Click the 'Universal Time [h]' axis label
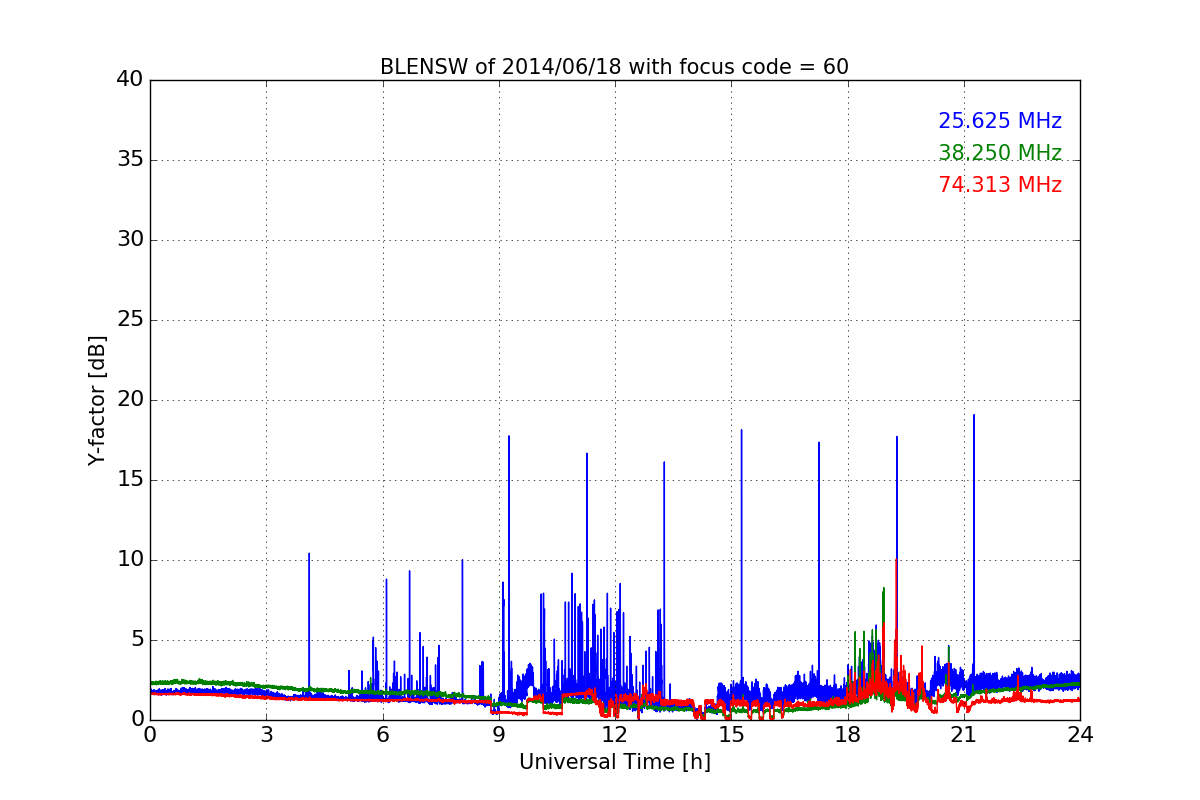Image resolution: width=1200 pixels, height=800 pixels. tap(615, 762)
